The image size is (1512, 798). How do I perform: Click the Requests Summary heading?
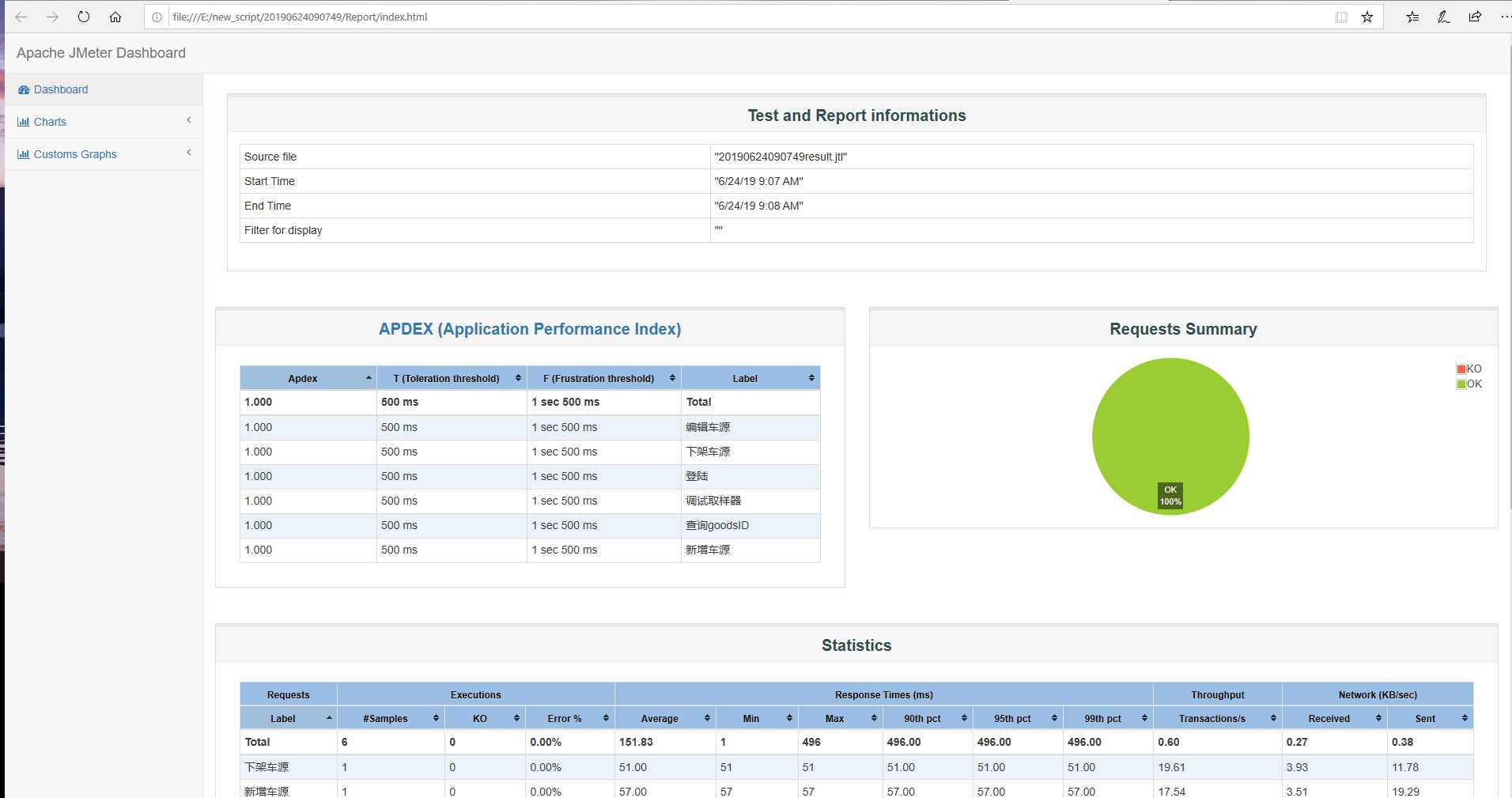pyautogui.click(x=1183, y=329)
